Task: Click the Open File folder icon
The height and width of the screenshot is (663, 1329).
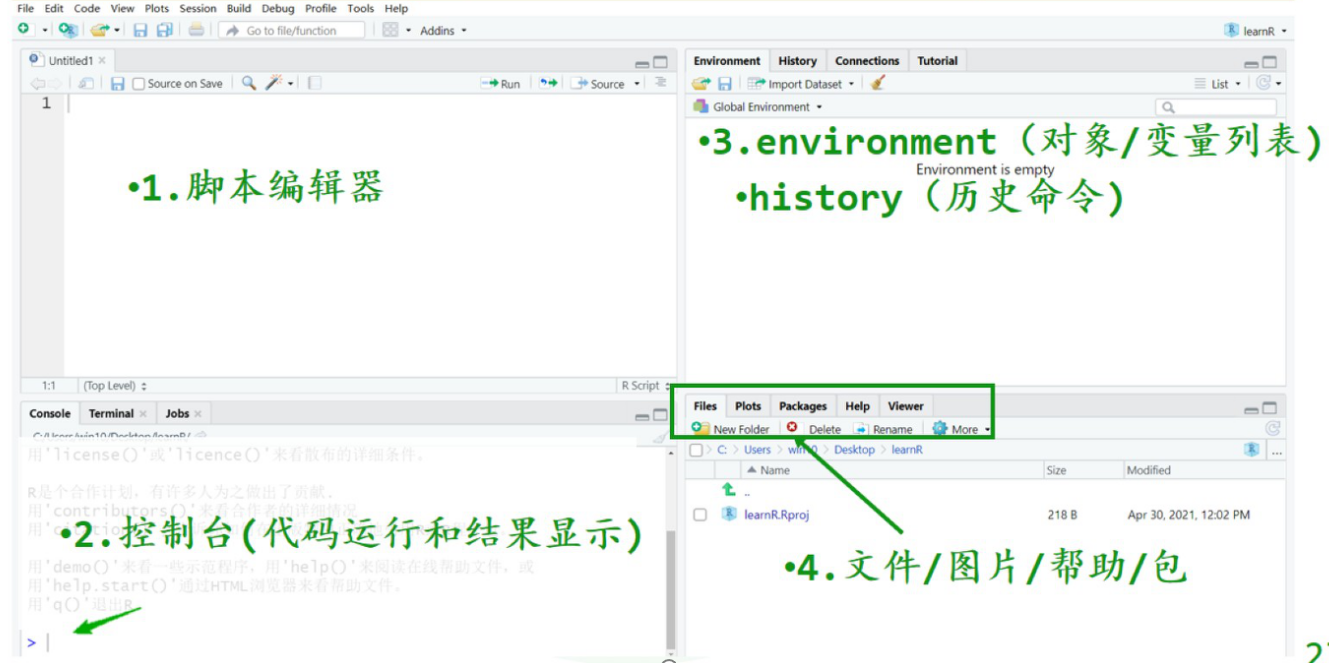Action: (x=99, y=30)
